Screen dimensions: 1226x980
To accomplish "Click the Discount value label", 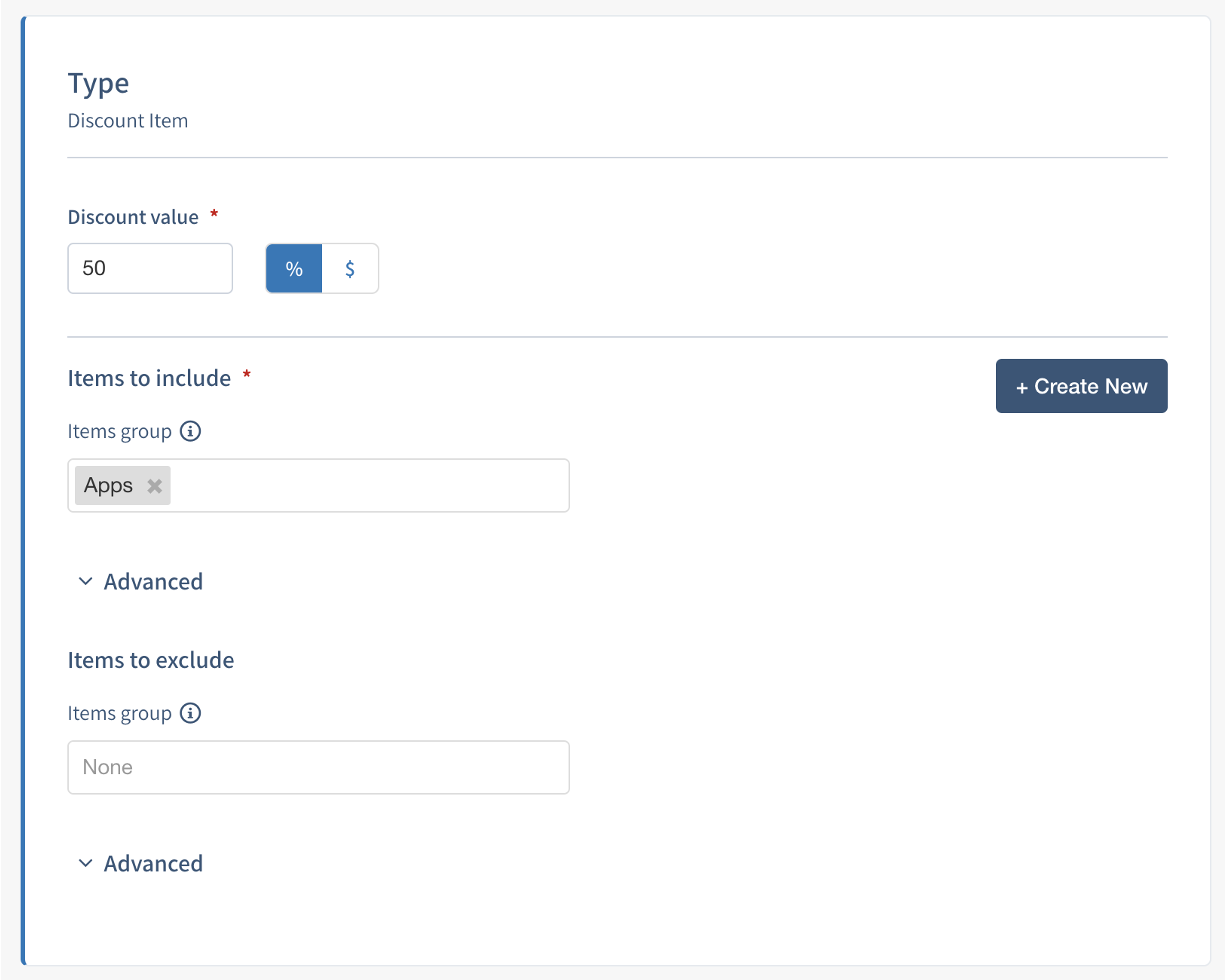I will coord(133,217).
